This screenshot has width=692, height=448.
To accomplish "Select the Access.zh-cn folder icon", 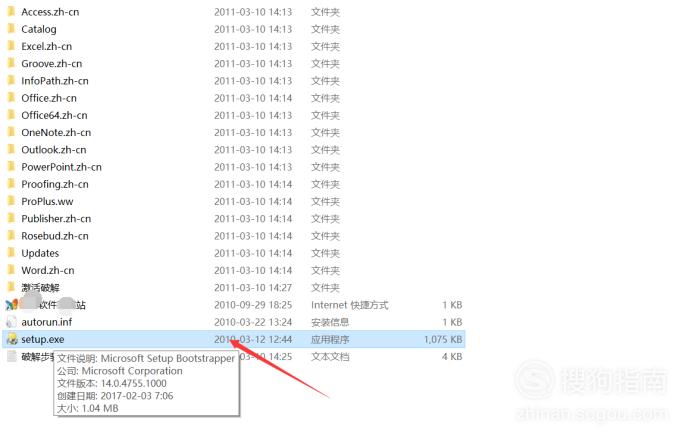I will pos(11,11).
